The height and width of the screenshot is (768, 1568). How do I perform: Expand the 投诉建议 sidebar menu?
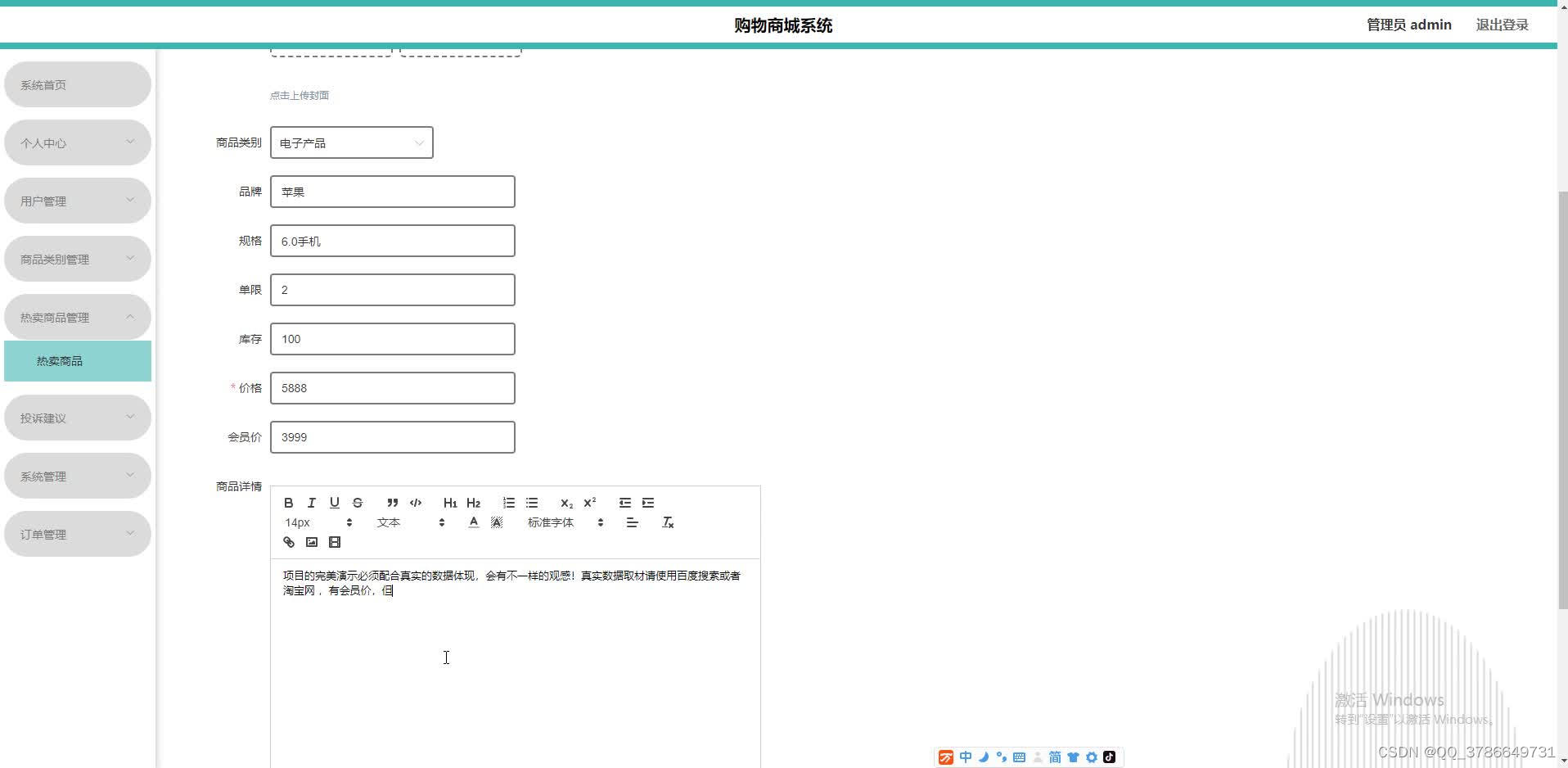click(x=78, y=418)
